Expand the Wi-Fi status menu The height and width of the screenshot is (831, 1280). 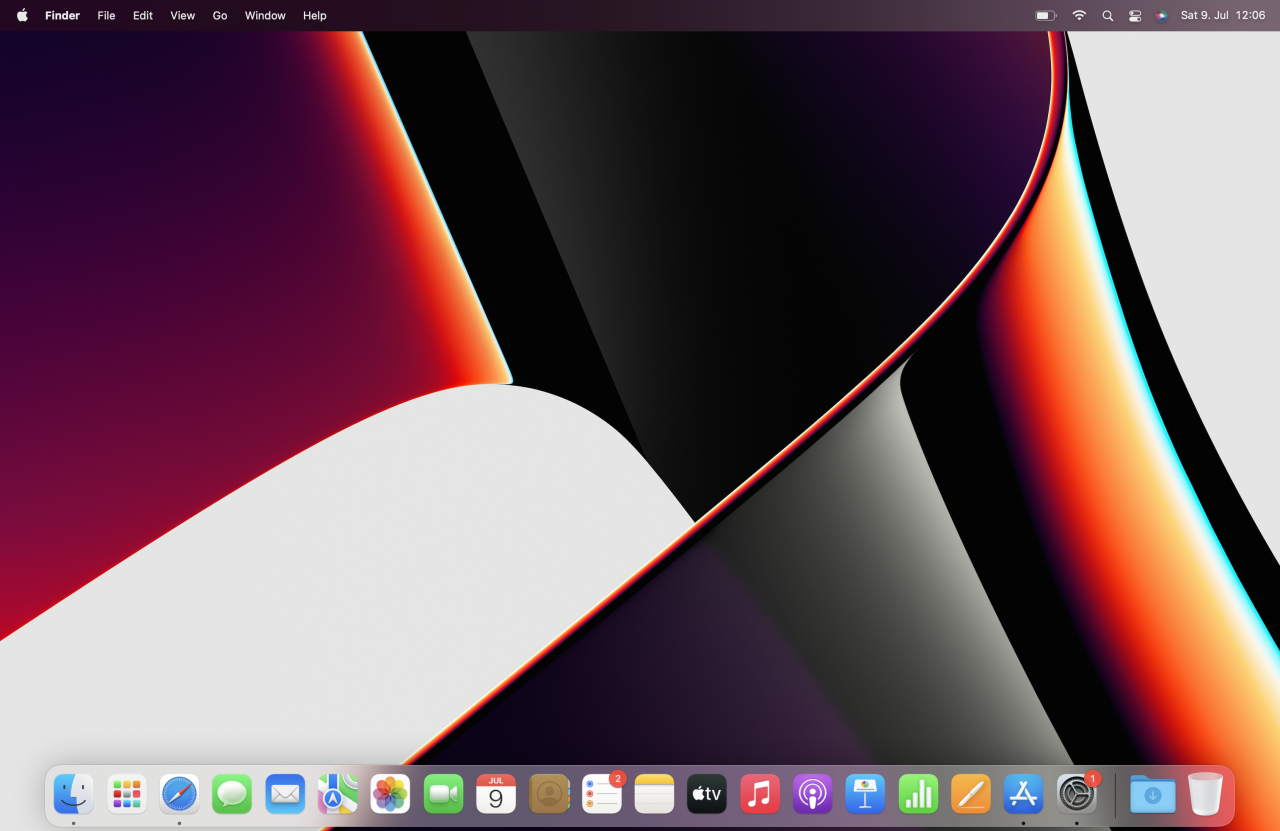coord(1079,16)
